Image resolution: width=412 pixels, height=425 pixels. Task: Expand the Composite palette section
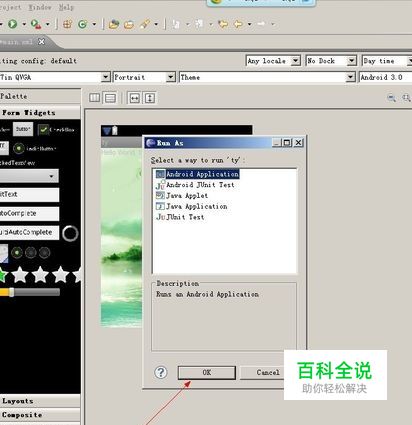pos(40,415)
